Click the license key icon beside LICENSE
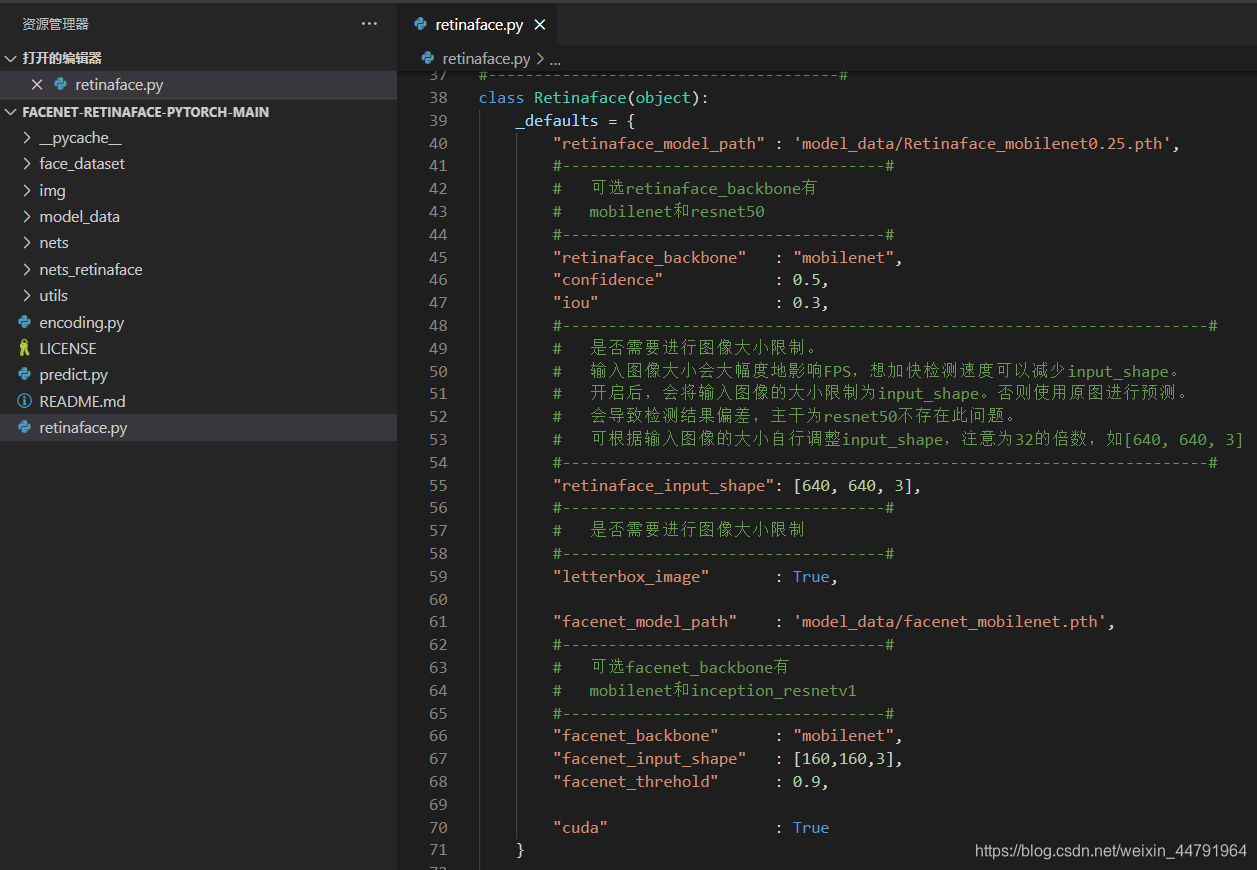The image size is (1257, 870). pos(25,349)
